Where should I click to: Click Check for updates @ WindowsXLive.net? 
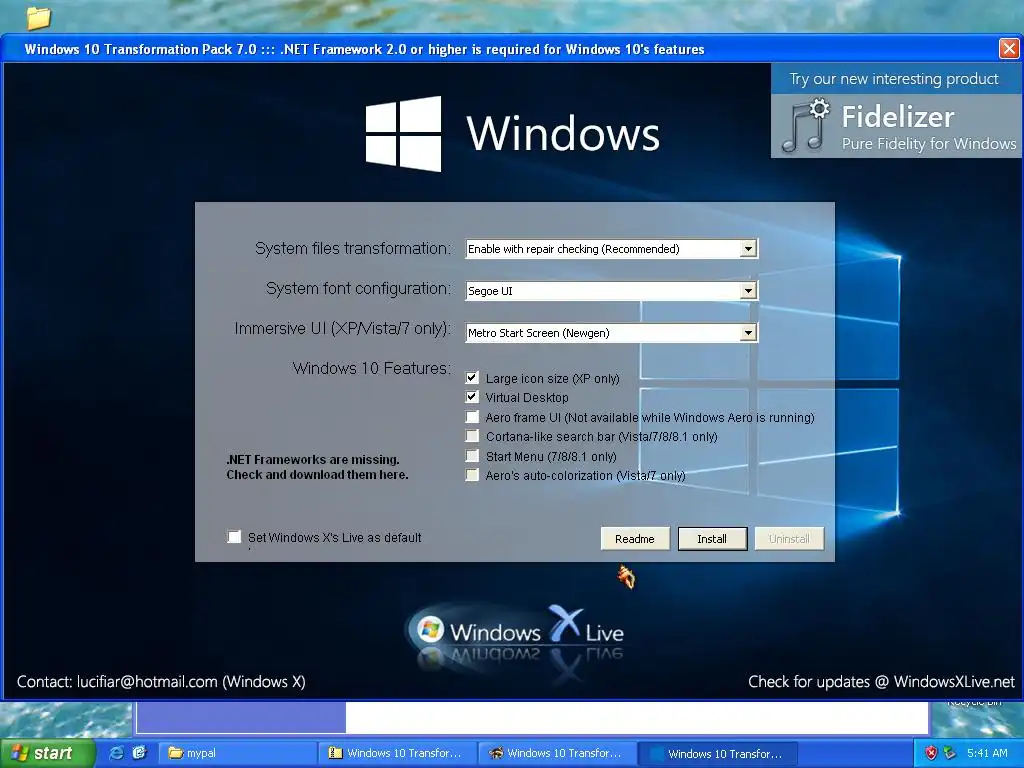tap(882, 682)
